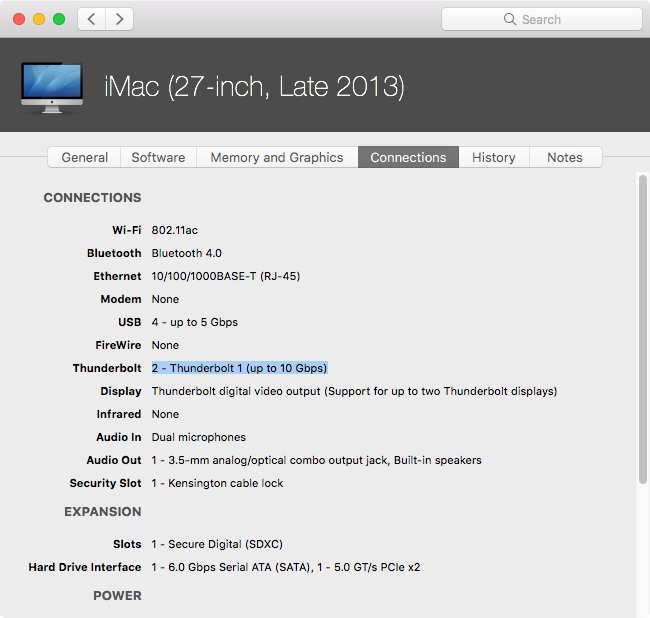Select the Memory and Graphics tab
The image size is (650, 618).
277,157
